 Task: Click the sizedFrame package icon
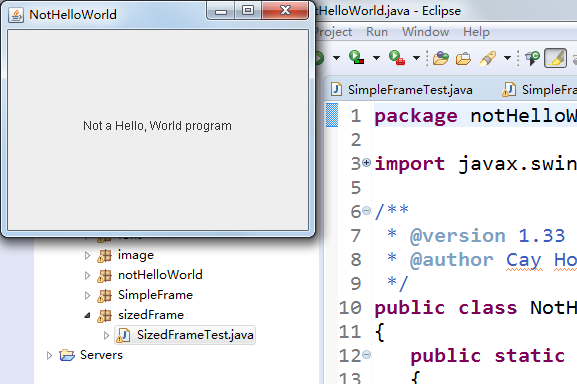(105, 316)
